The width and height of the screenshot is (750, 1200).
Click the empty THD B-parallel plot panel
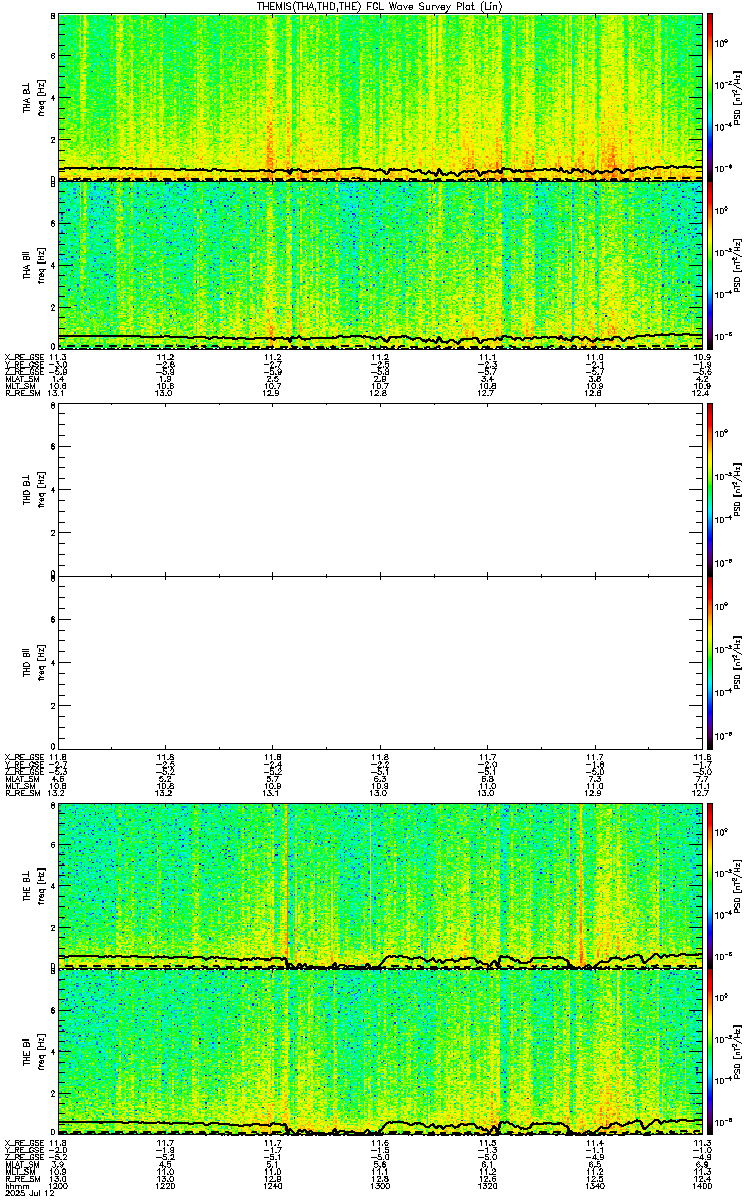(380, 659)
